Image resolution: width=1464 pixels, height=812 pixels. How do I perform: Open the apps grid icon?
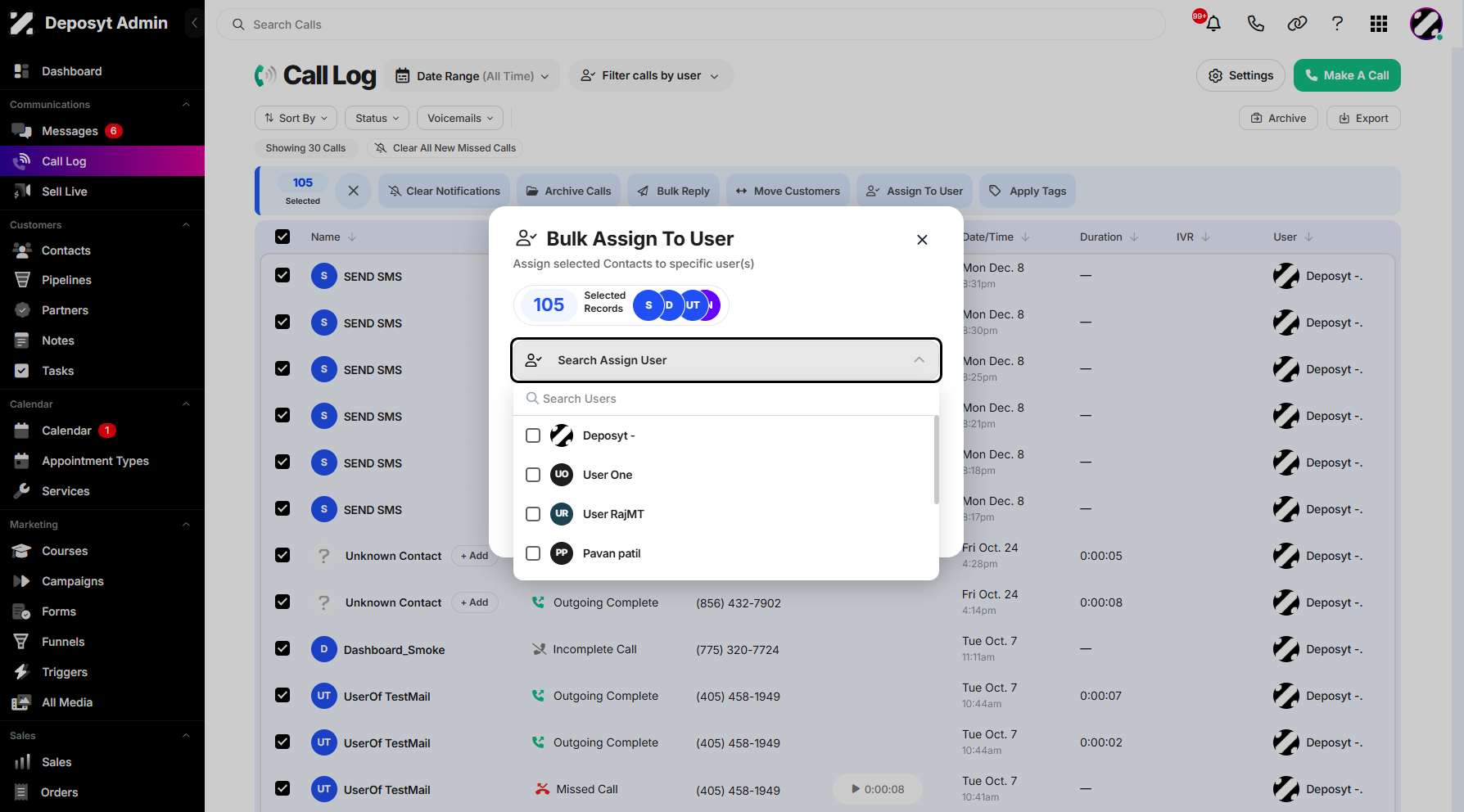[1379, 24]
